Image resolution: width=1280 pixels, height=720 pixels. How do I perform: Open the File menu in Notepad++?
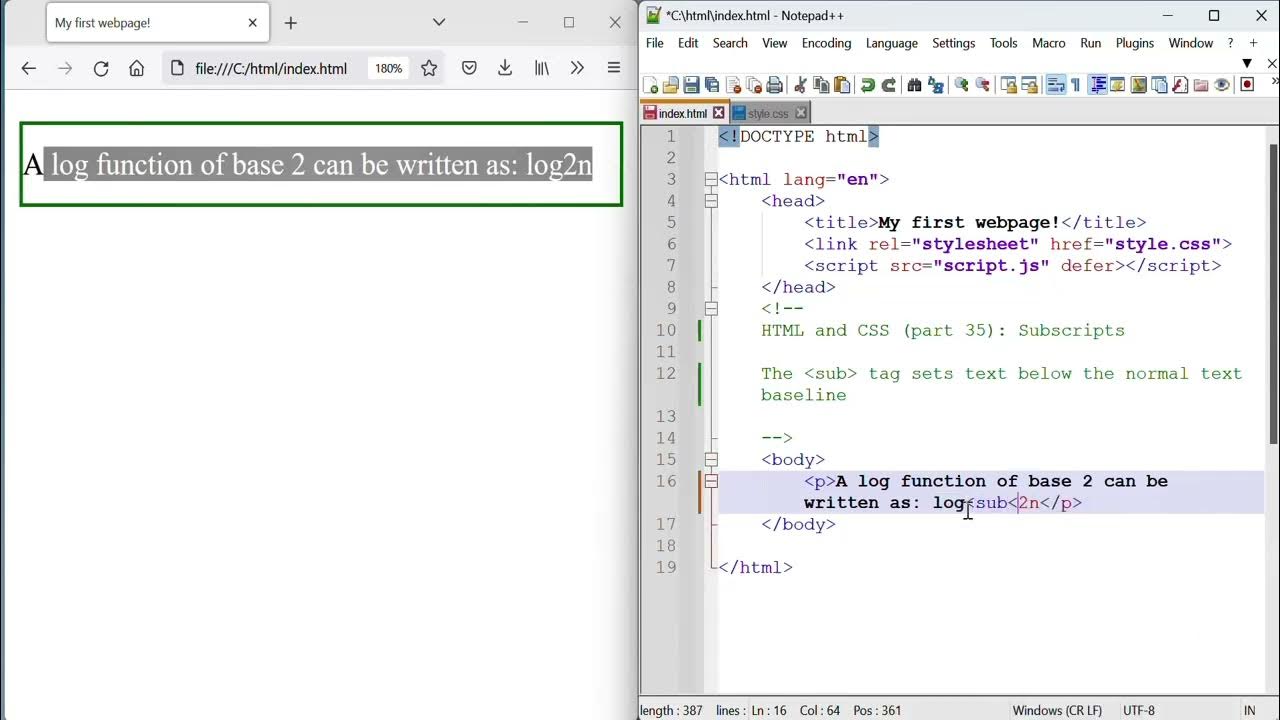[x=655, y=43]
